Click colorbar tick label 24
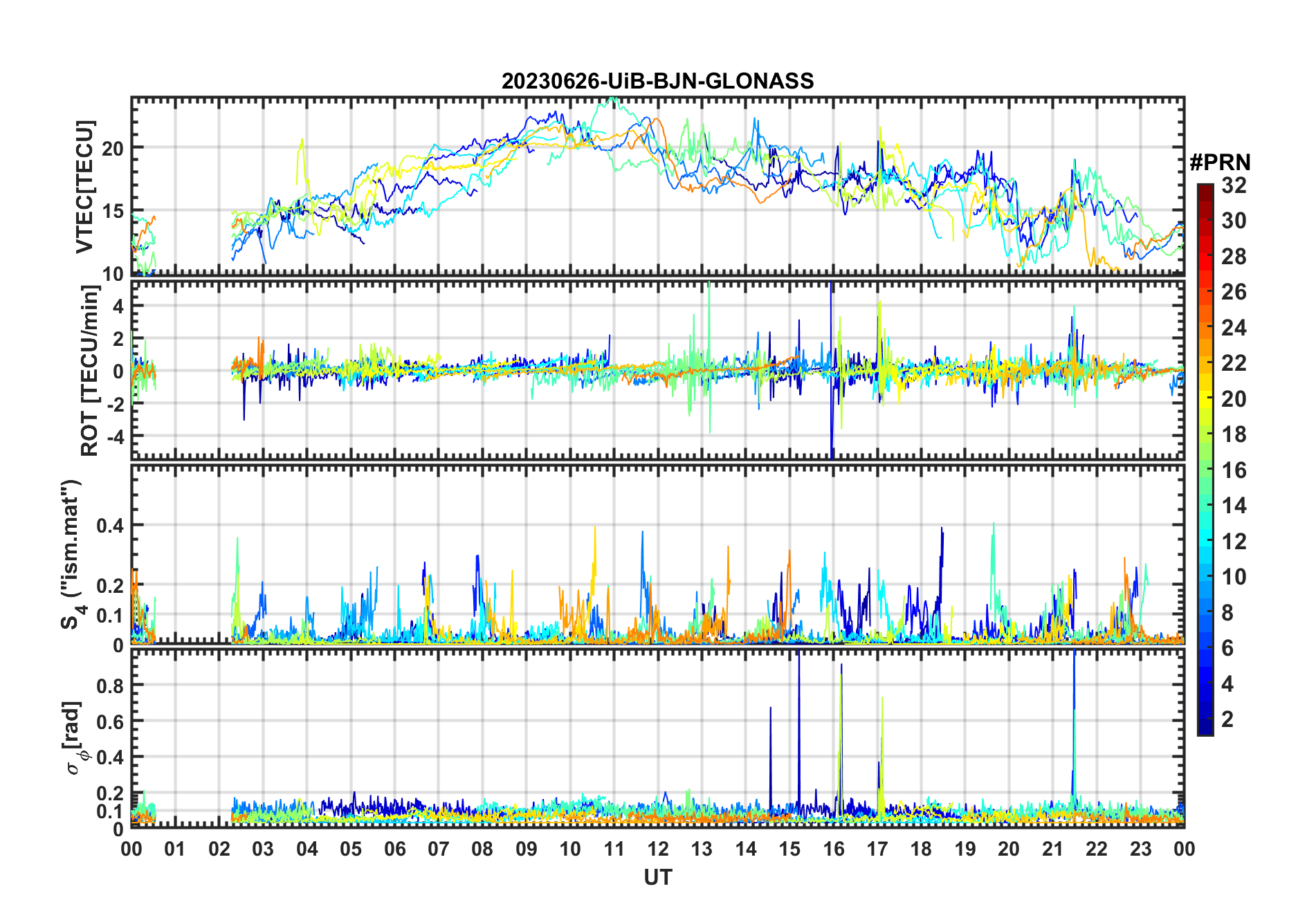Screen dimensions: 1316x920 (1234, 328)
